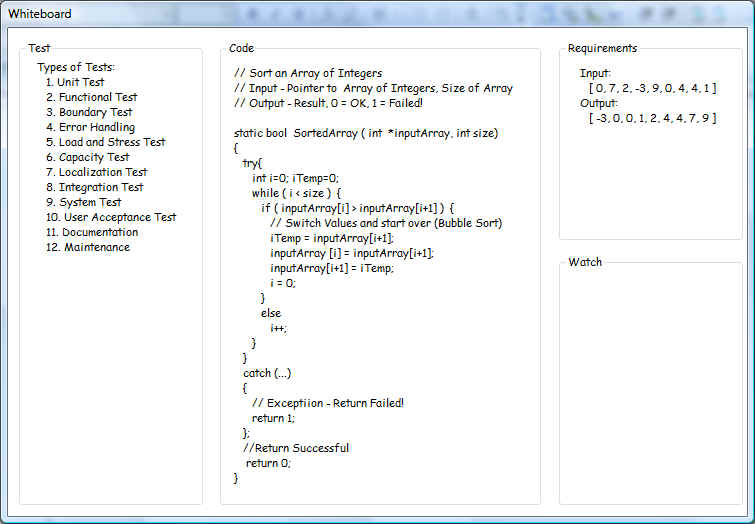Click 'int i=0; iTemp=0;' line
755x524 pixels.
pos(296,178)
